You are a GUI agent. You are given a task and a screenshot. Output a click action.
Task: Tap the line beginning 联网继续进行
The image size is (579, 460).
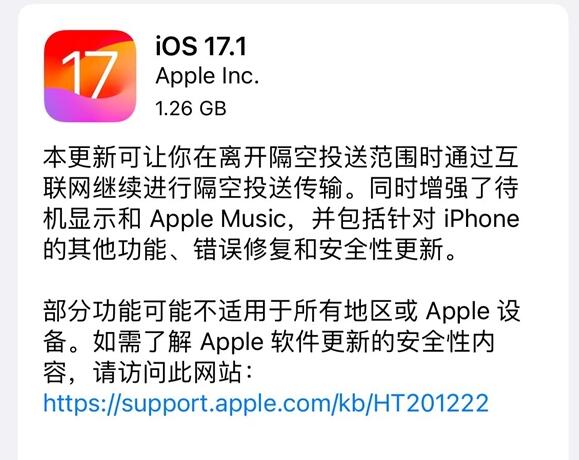[x=281, y=188]
